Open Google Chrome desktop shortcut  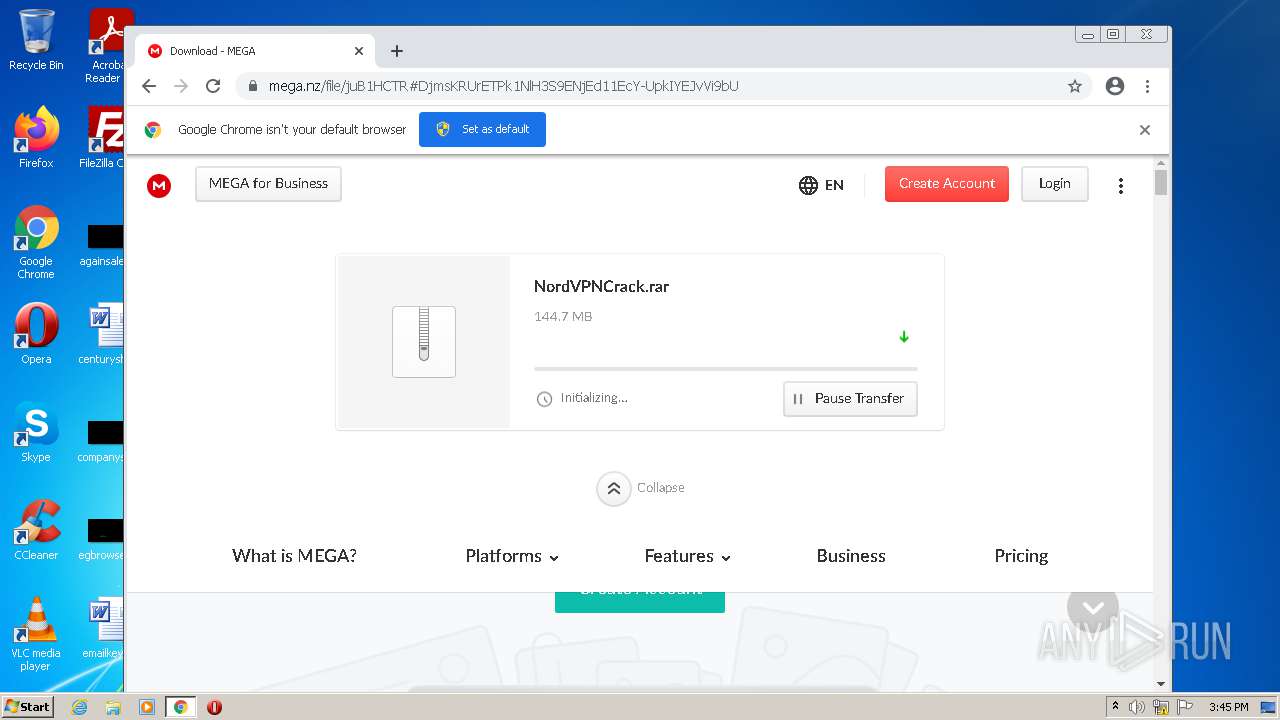[36, 242]
